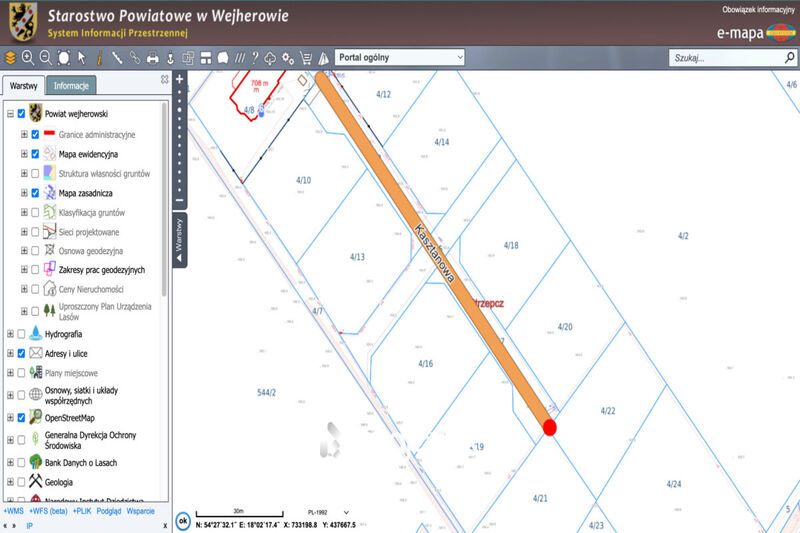This screenshot has width=800, height=533.
Task: Uncheck the Mapa ewidencyjna layer
Action: pyautogui.click(x=35, y=154)
